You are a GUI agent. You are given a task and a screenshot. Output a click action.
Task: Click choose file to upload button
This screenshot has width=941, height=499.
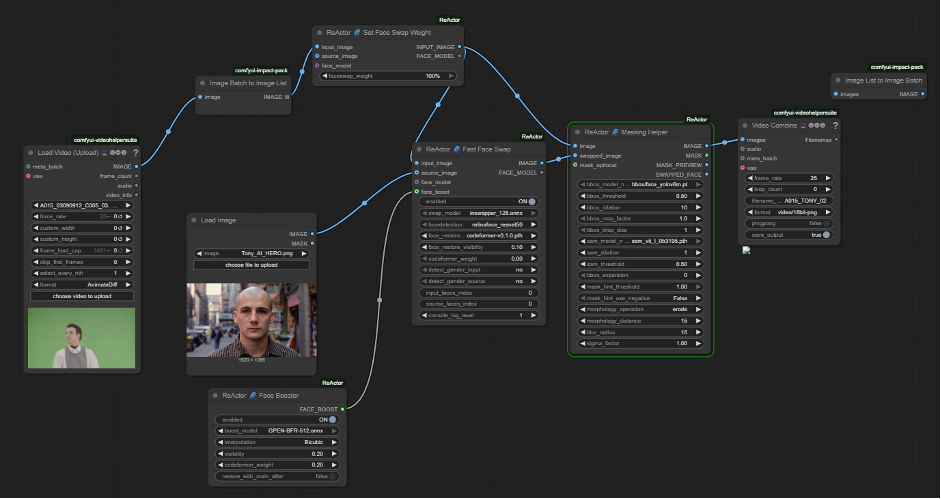[x=251, y=265]
